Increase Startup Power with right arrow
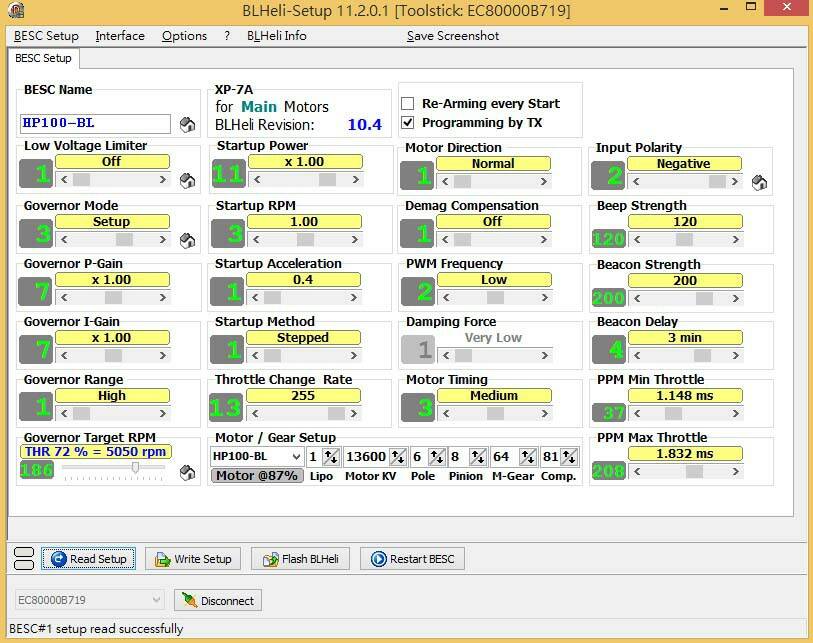The height and width of the screenshot is (643, 813). click(x=356, y=179)
